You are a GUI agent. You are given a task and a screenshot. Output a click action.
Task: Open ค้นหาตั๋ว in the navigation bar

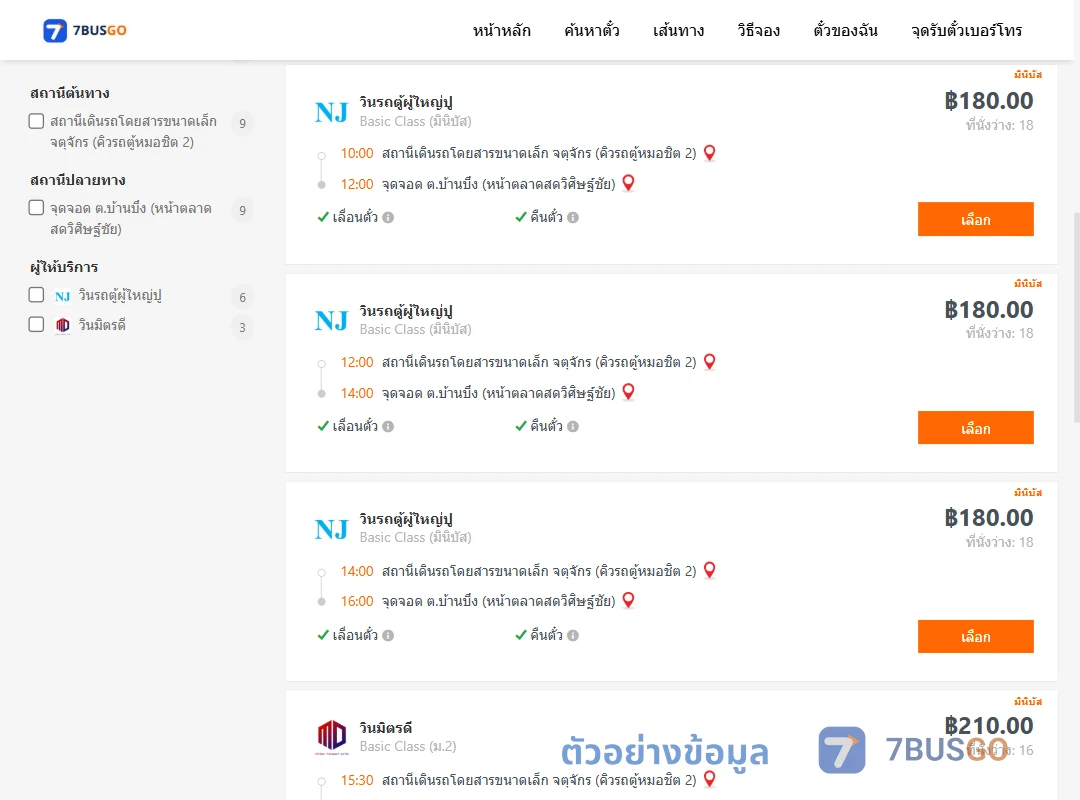(x=592, y=30)
